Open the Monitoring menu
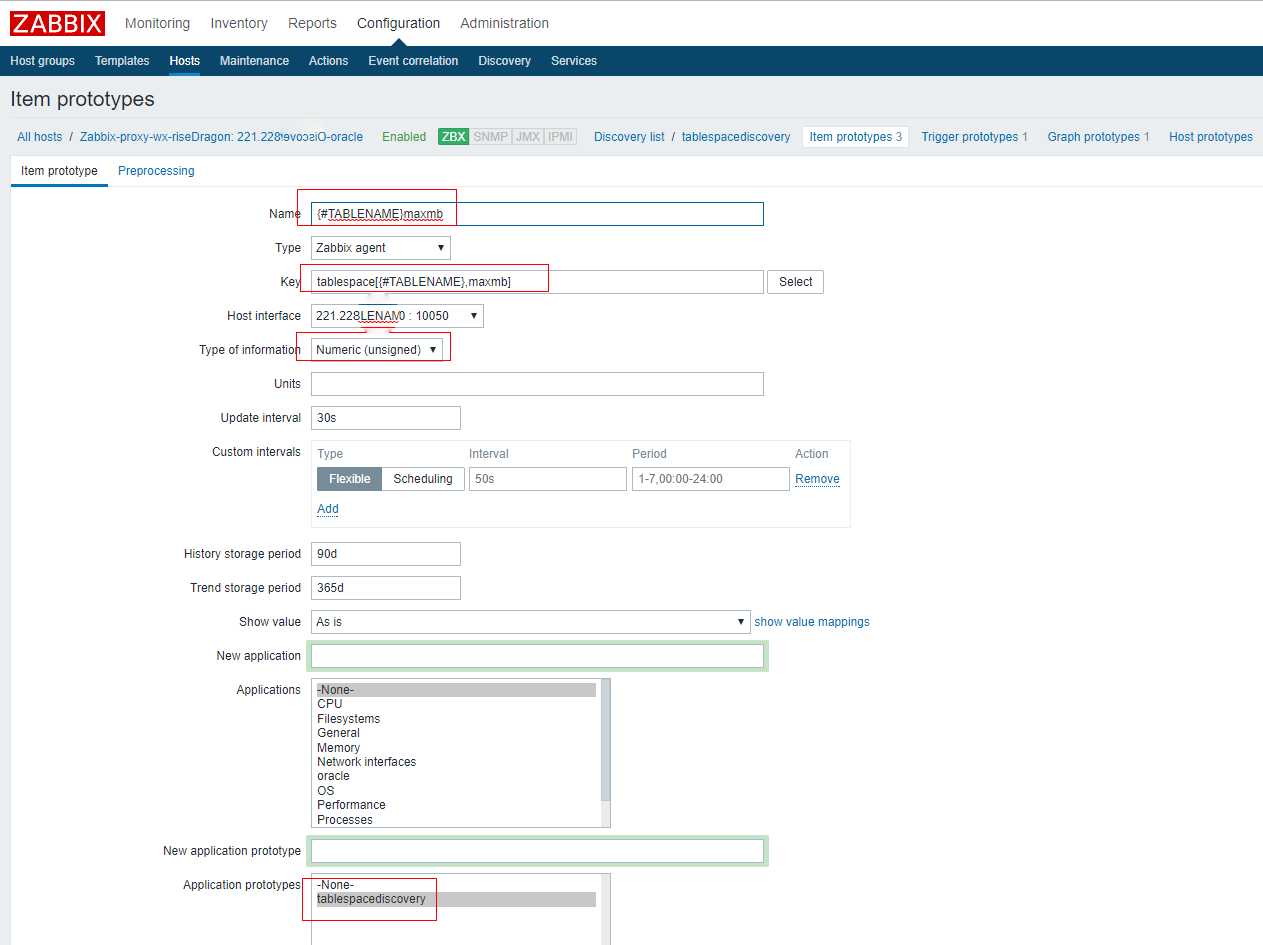The width and height of the screenshot is (1263, 945). 157,23
